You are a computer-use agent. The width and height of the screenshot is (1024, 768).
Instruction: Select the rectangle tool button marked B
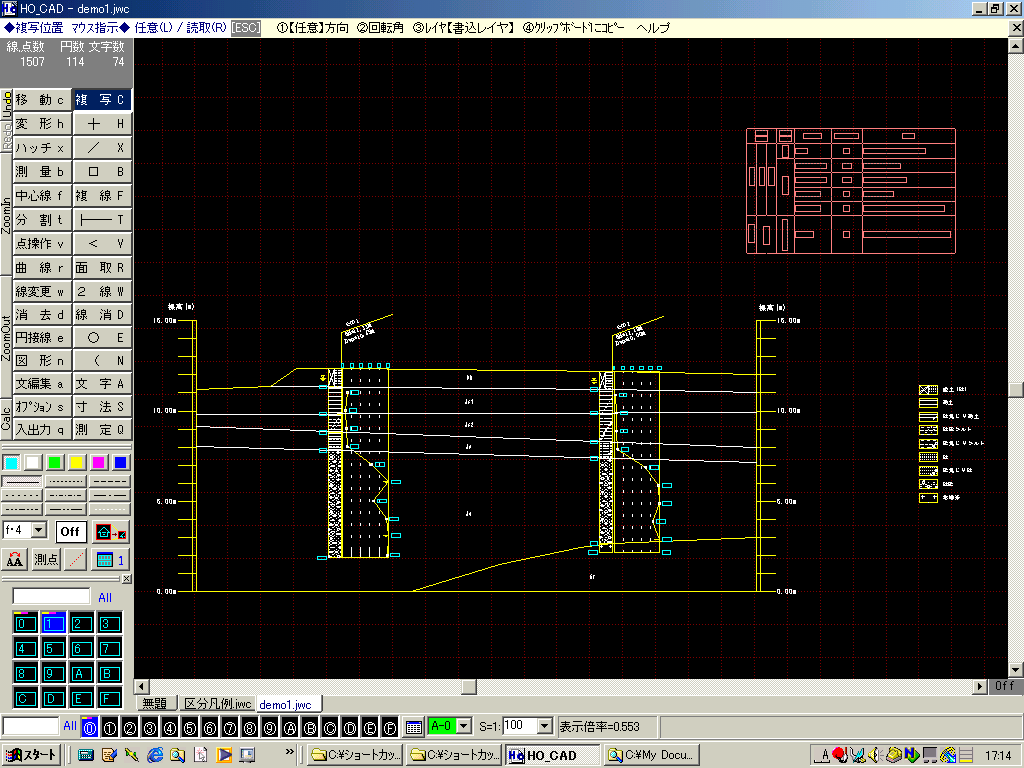tap(103, 172)
